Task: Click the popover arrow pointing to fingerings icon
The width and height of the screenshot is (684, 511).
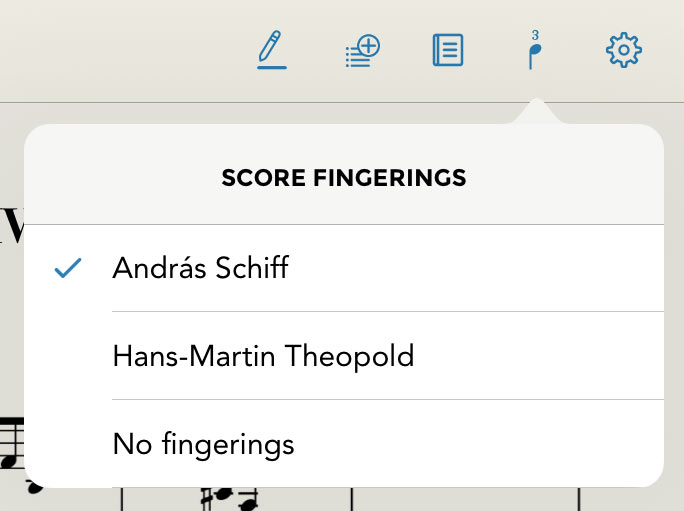Action: 535,111
